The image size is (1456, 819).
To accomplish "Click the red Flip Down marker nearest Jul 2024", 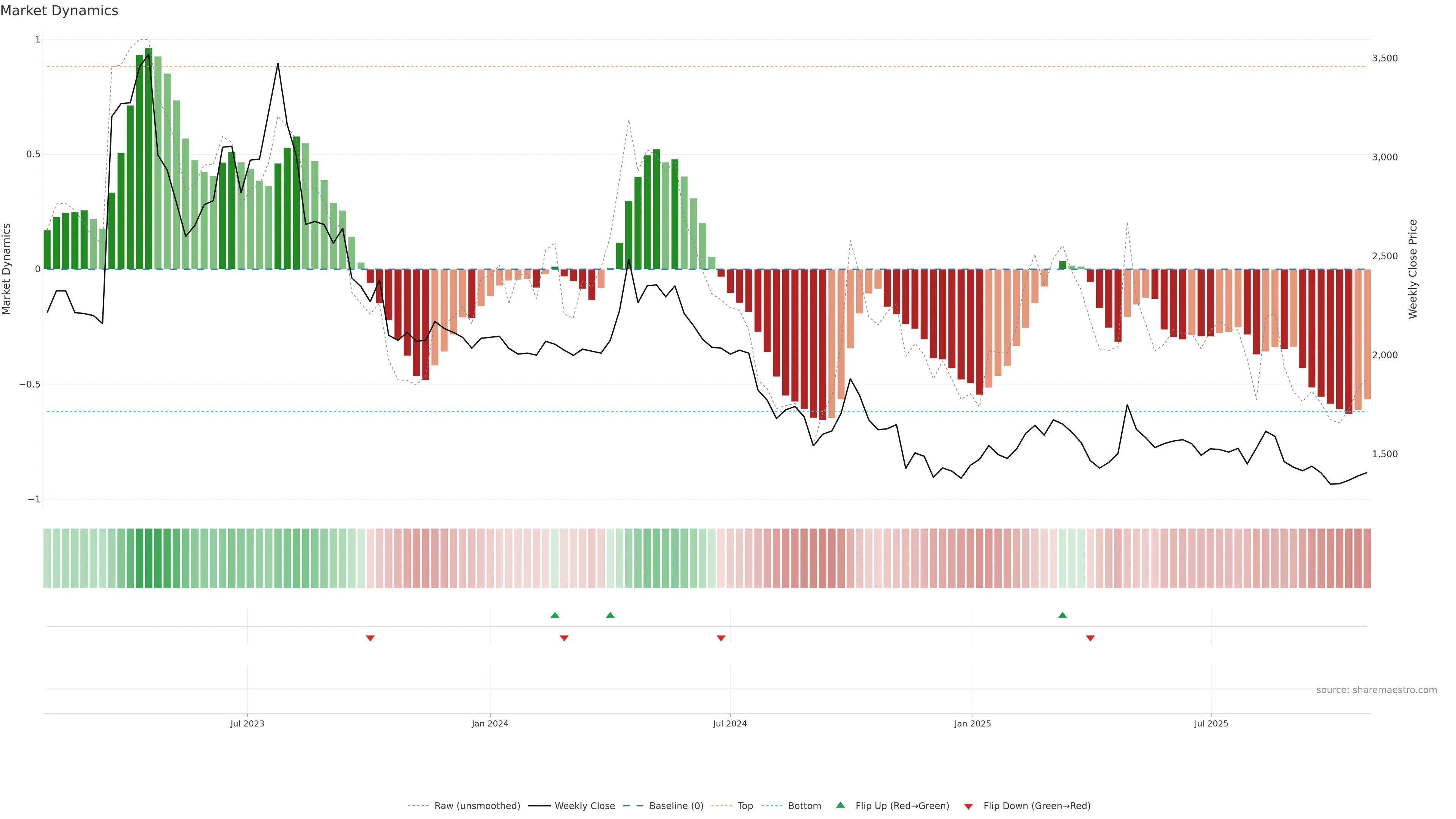I will click(x=721, y=638).
